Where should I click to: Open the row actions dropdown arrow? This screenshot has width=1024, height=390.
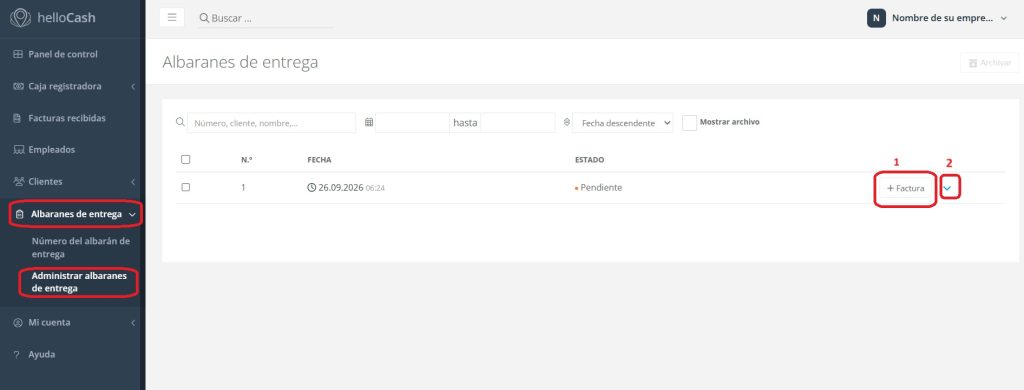click(x=947, y=188)
